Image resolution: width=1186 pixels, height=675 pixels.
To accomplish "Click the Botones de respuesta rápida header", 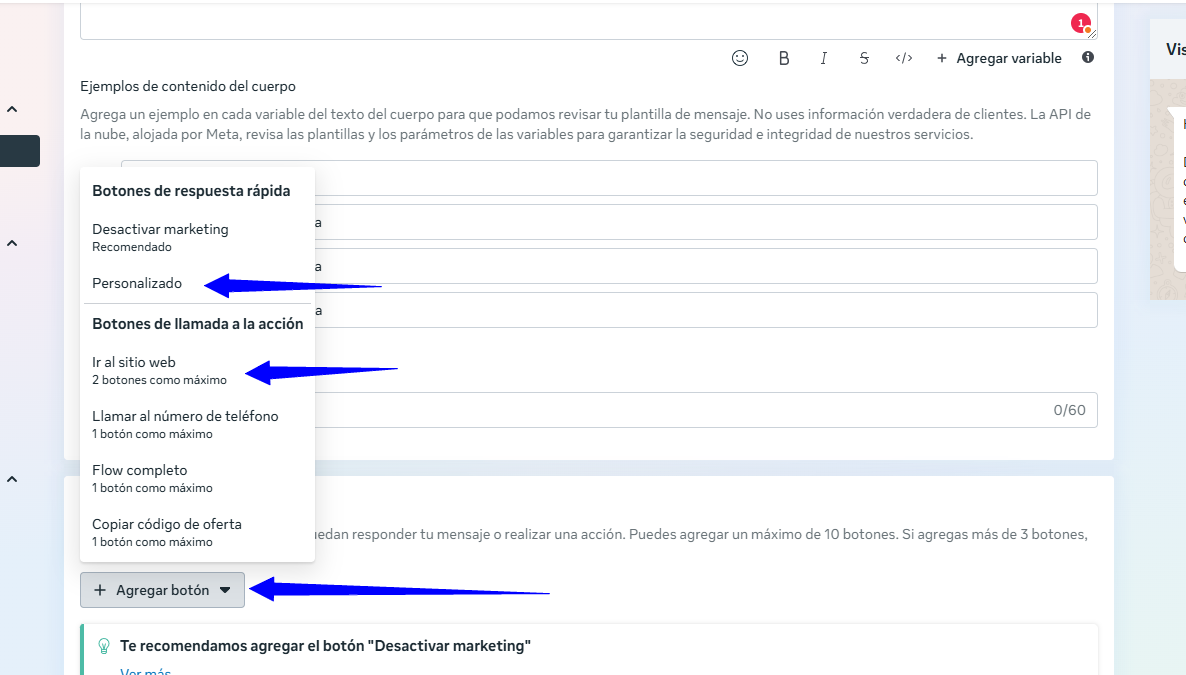I will tap(191, 191).
